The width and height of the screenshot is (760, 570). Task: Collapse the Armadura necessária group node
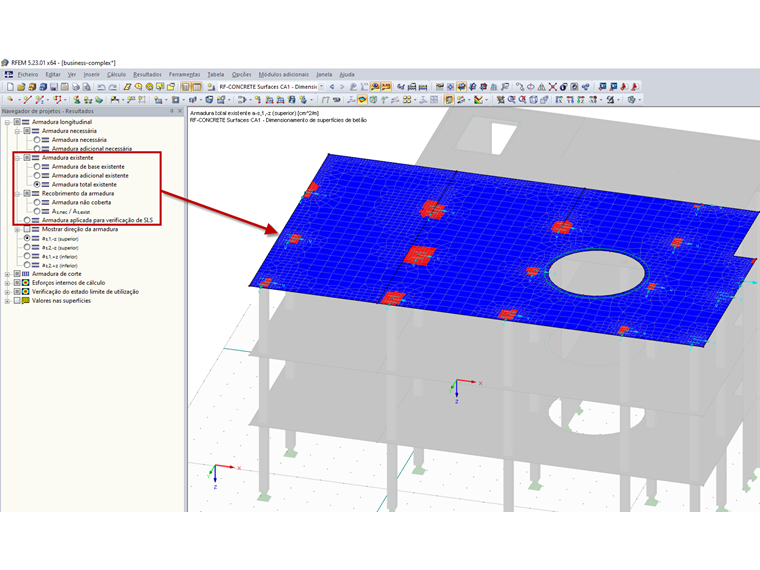(17, 131)
